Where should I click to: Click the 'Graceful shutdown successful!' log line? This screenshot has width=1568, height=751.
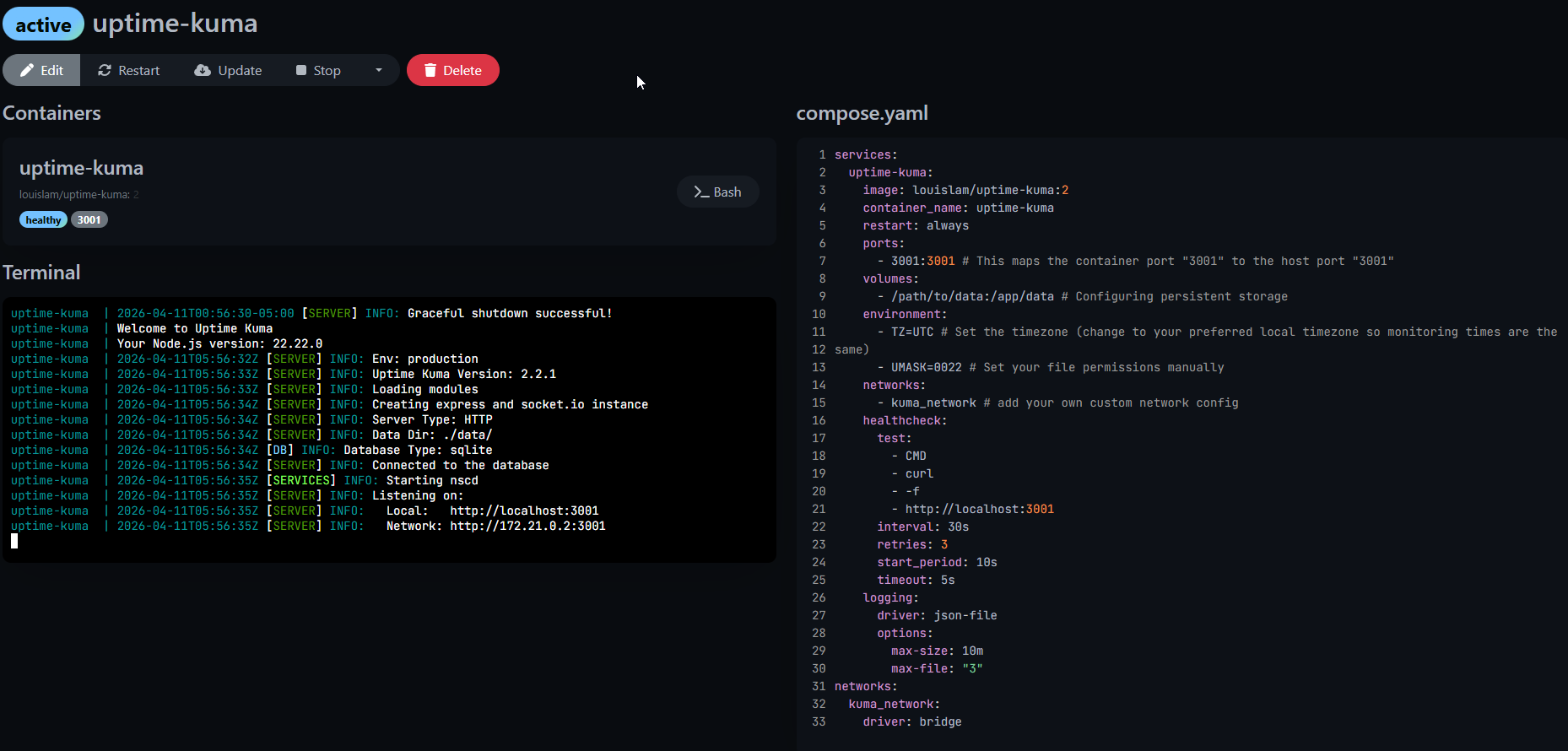pyautogui.click(x=311, y=313)
